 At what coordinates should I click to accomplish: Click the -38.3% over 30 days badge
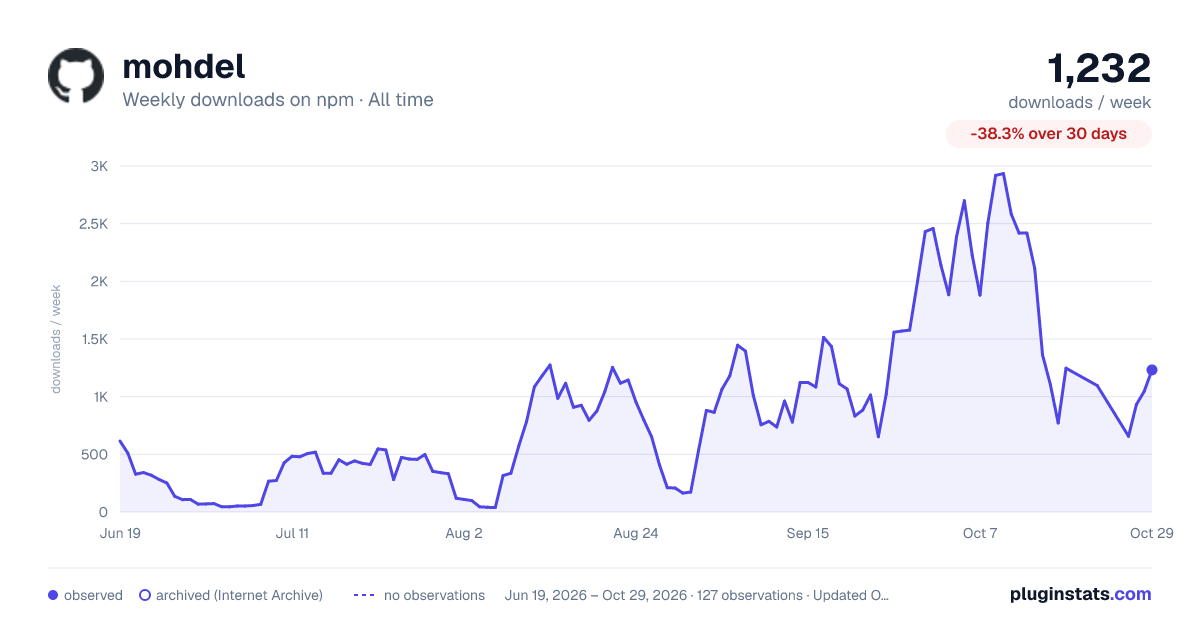tap(1049, 133)
